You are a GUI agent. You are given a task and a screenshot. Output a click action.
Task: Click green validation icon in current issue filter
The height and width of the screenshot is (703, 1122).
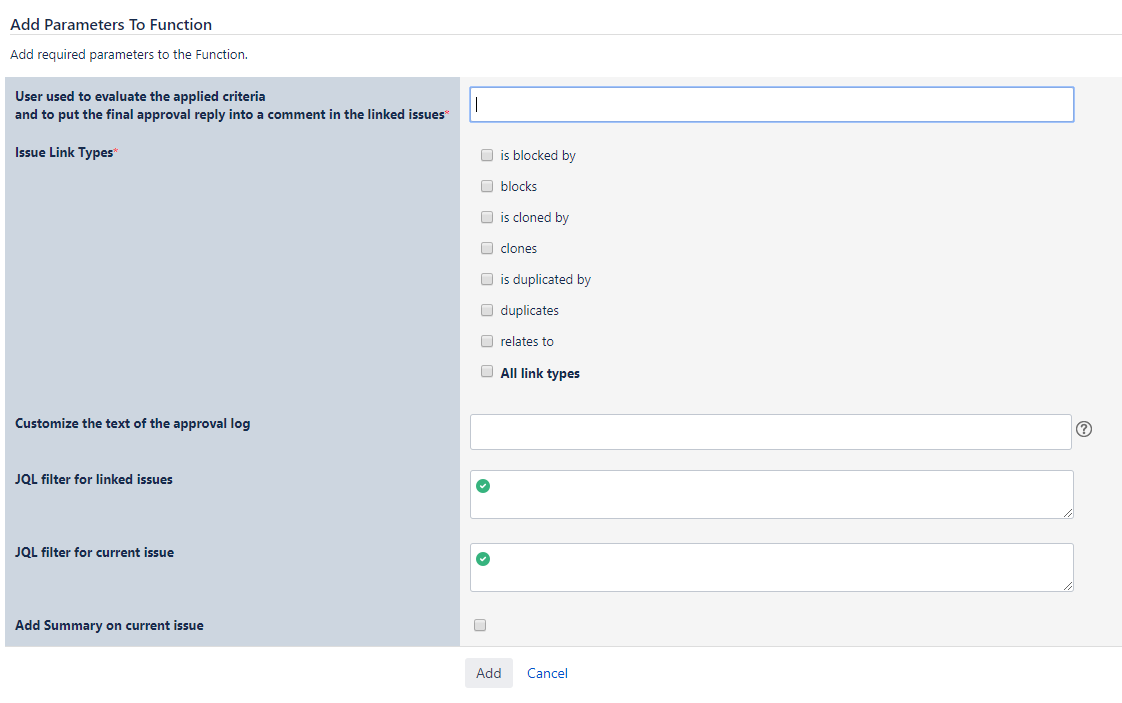(483, 559)
